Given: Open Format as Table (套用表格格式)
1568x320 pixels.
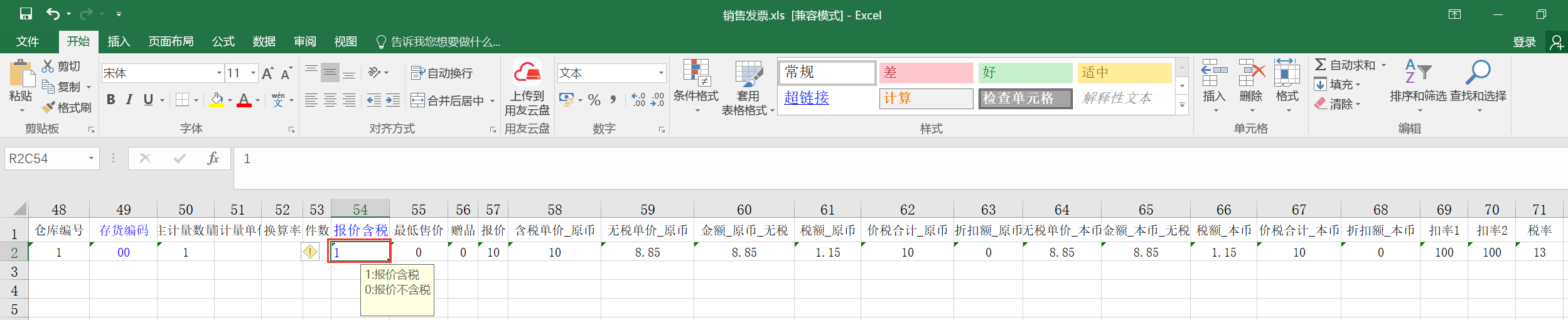Looking at the screenshot, I should [x=748, y=88].
